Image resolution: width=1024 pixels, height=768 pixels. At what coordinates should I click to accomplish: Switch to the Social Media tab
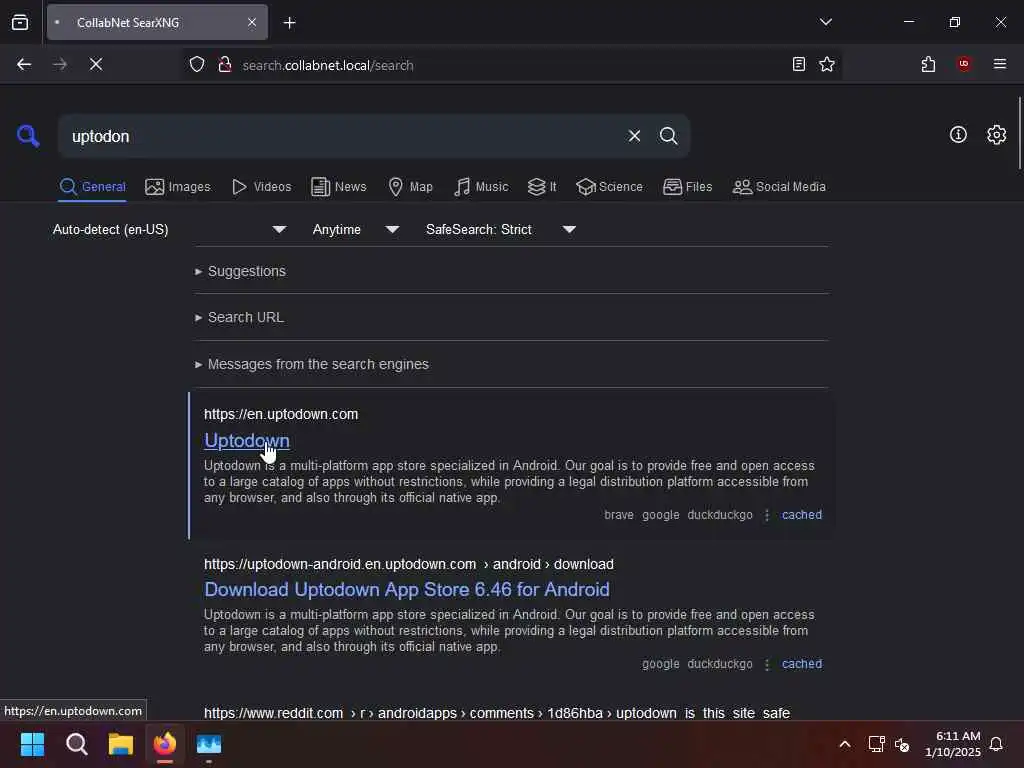779,187
